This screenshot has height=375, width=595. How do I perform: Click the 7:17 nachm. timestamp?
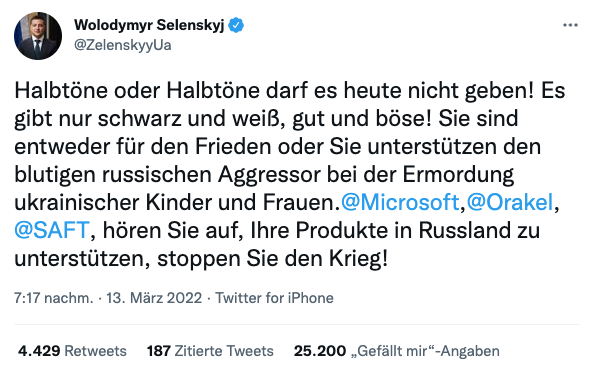(54, 298)
